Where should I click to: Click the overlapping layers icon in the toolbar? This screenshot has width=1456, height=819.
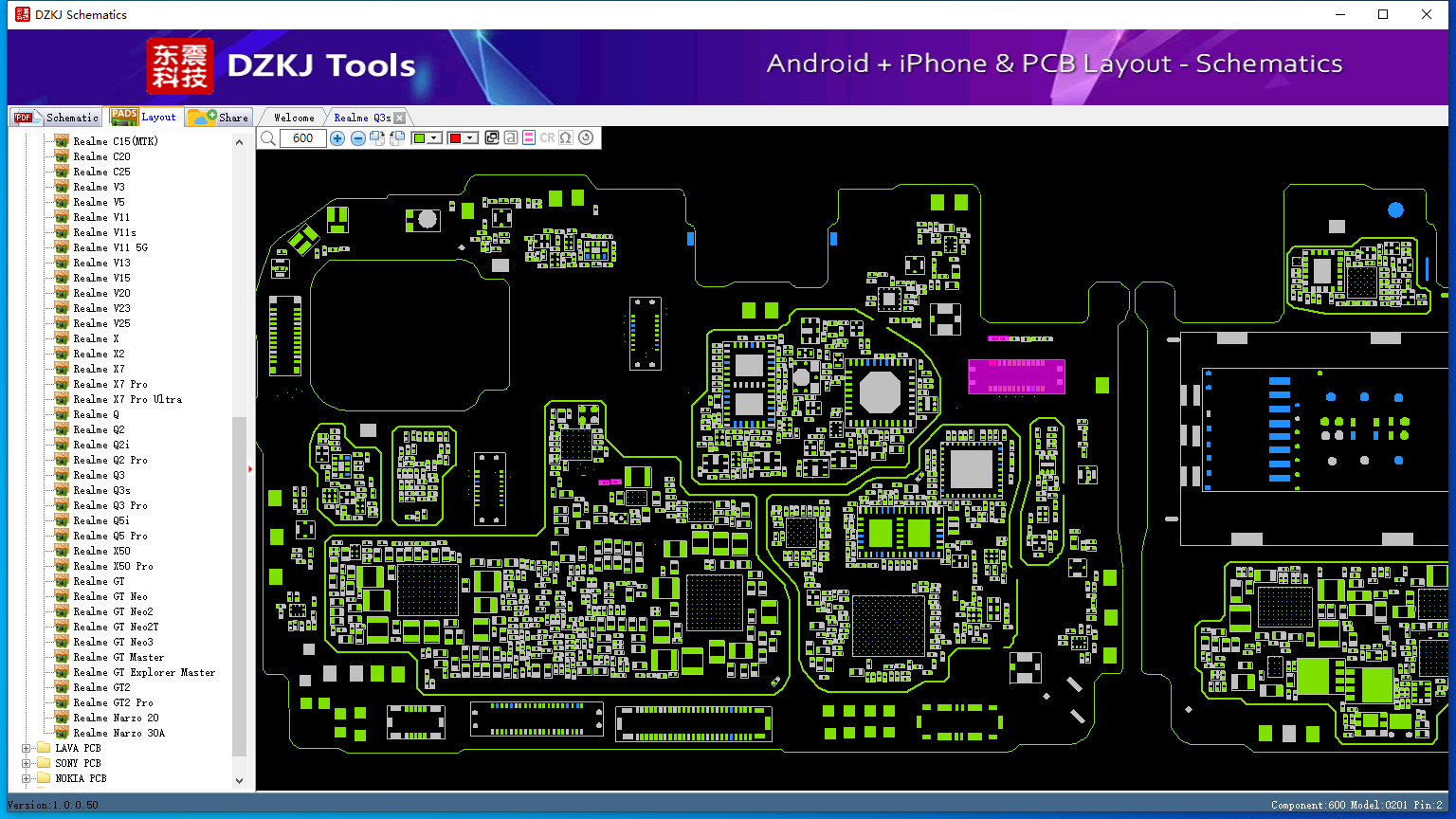pyautogui.click(x=492, y=138)
